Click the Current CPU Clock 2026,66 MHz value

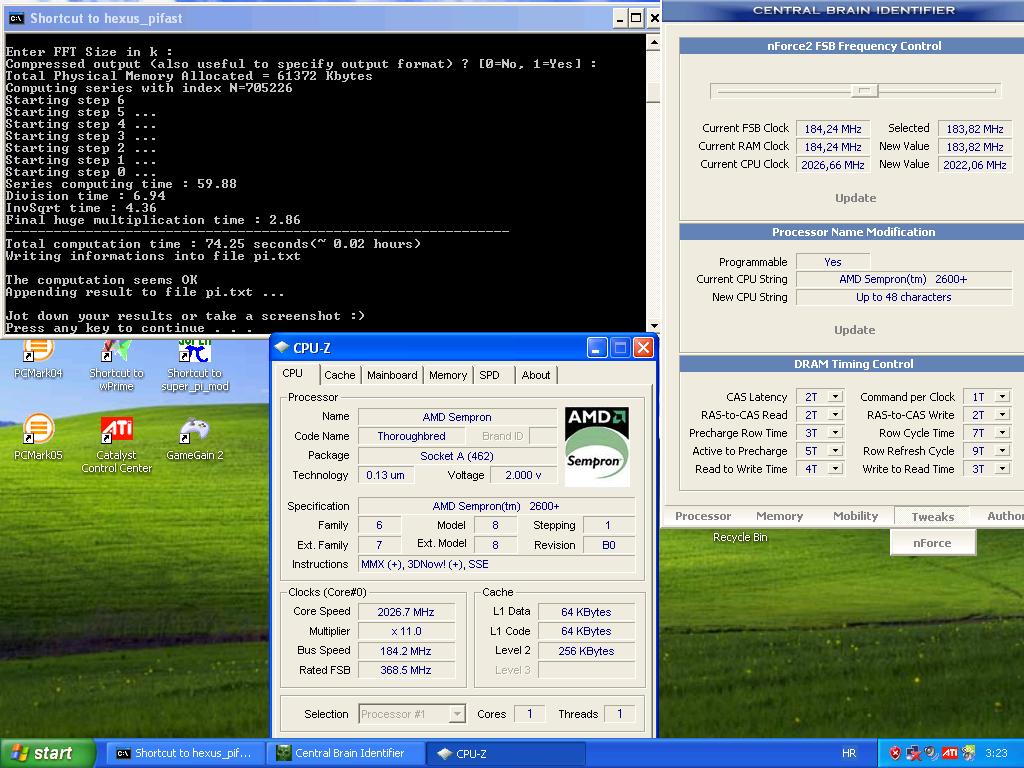coord(833,165)
